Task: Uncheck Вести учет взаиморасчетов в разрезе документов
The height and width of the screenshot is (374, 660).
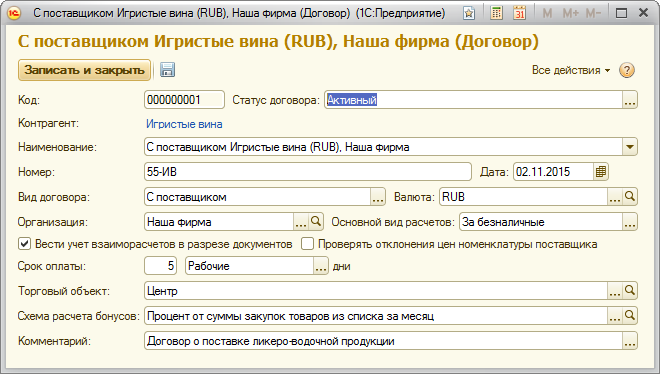Action: pos(24,244)
